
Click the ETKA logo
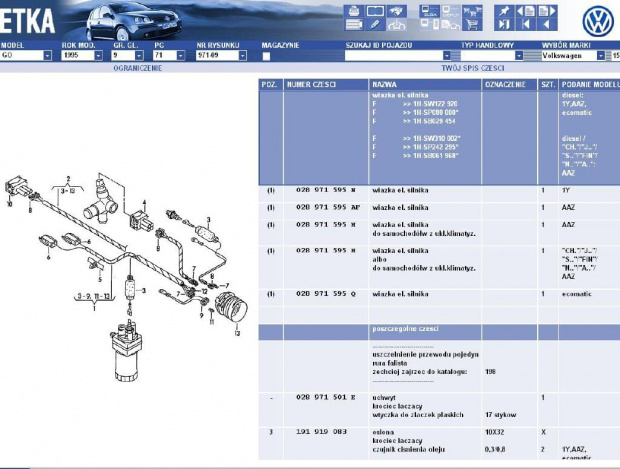(27, 21)
